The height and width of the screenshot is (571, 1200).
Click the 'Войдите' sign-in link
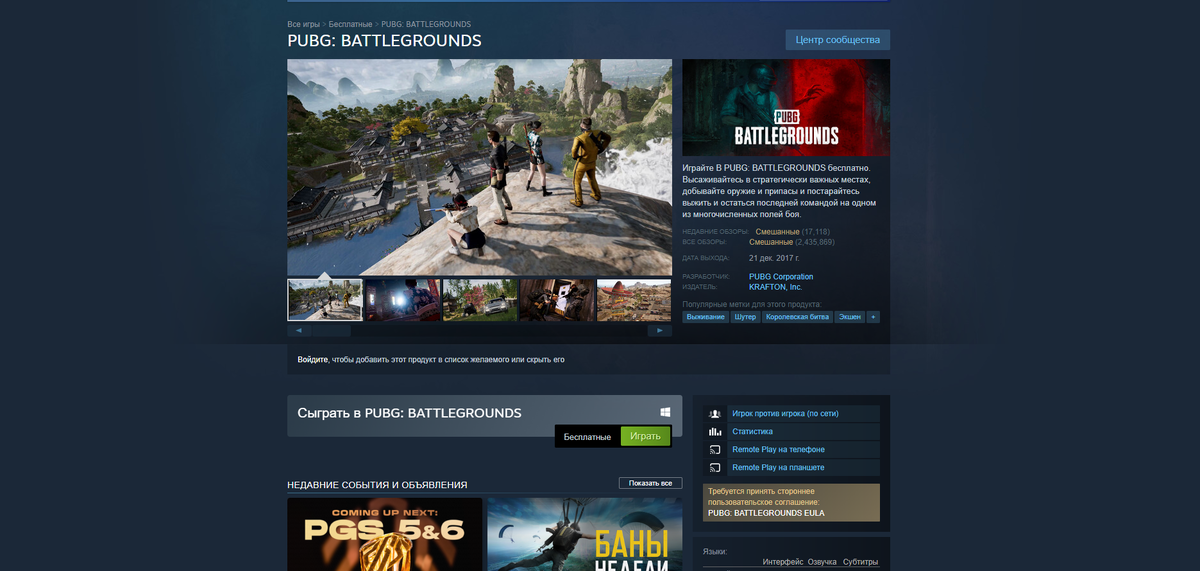coord(312,359)
